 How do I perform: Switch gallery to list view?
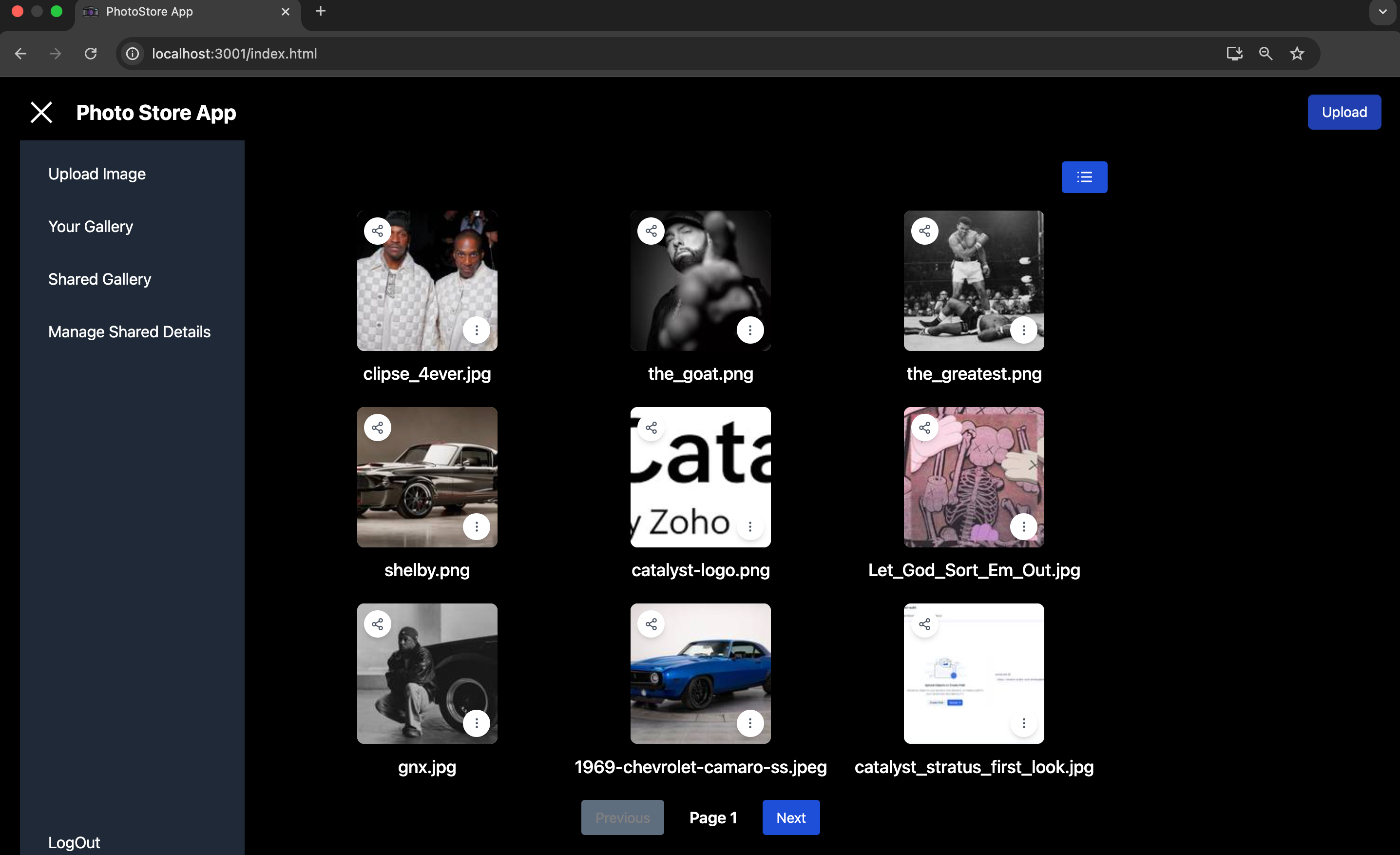coord(1084,177)
